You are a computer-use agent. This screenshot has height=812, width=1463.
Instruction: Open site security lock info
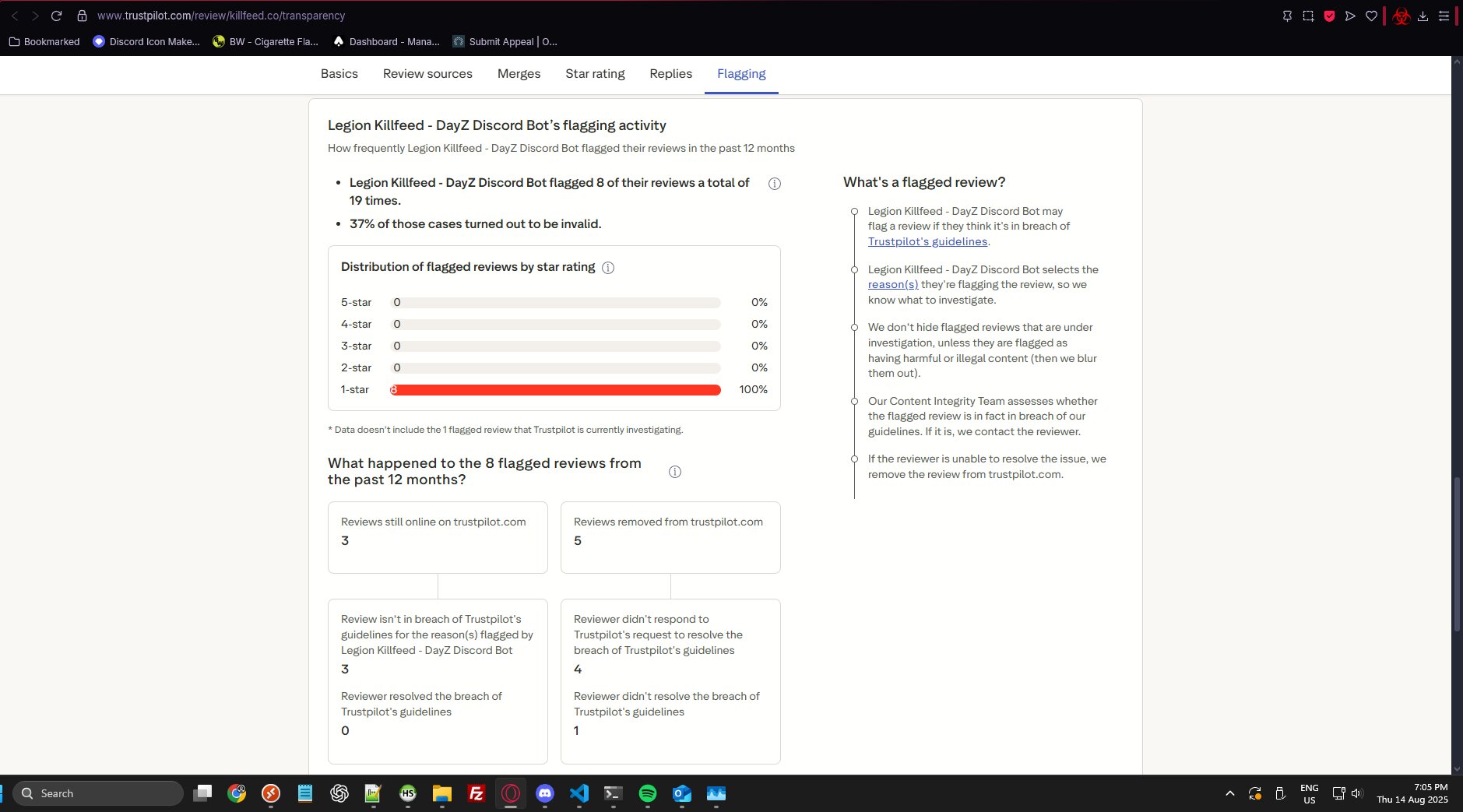[82, 16]
